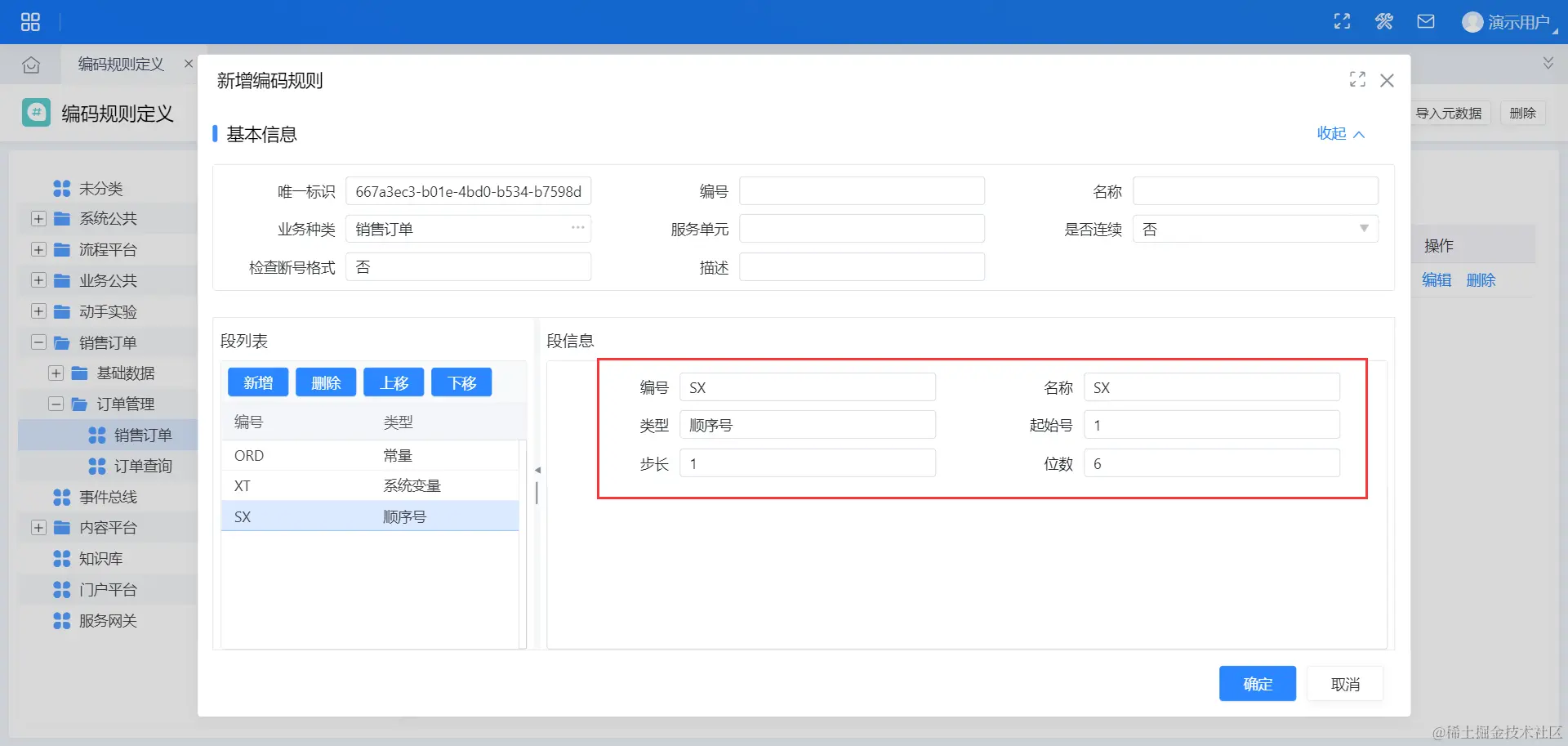The image size is (1568, 746).
Task: Click the 演示用户 avatar icon
Action: 1472,22
